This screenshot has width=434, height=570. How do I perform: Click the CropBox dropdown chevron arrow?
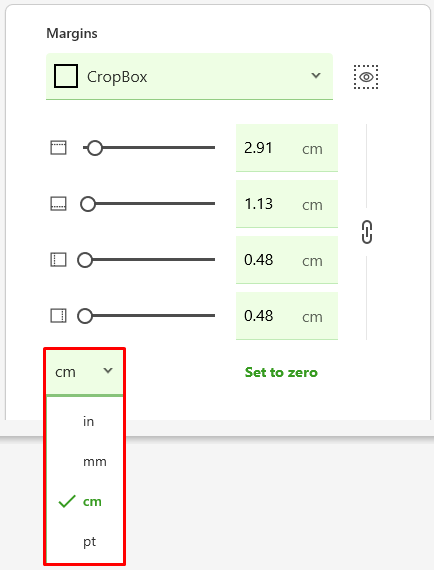316,76
